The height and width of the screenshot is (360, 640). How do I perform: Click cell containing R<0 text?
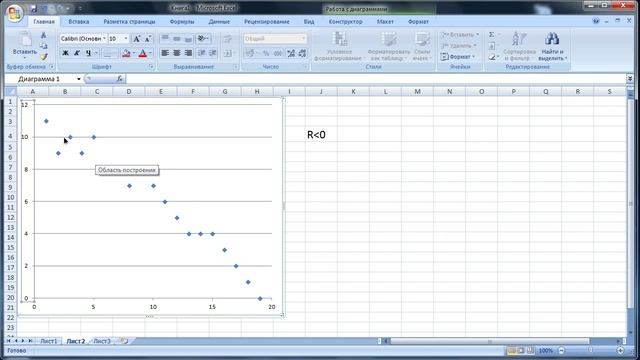[x=321, y=135]
